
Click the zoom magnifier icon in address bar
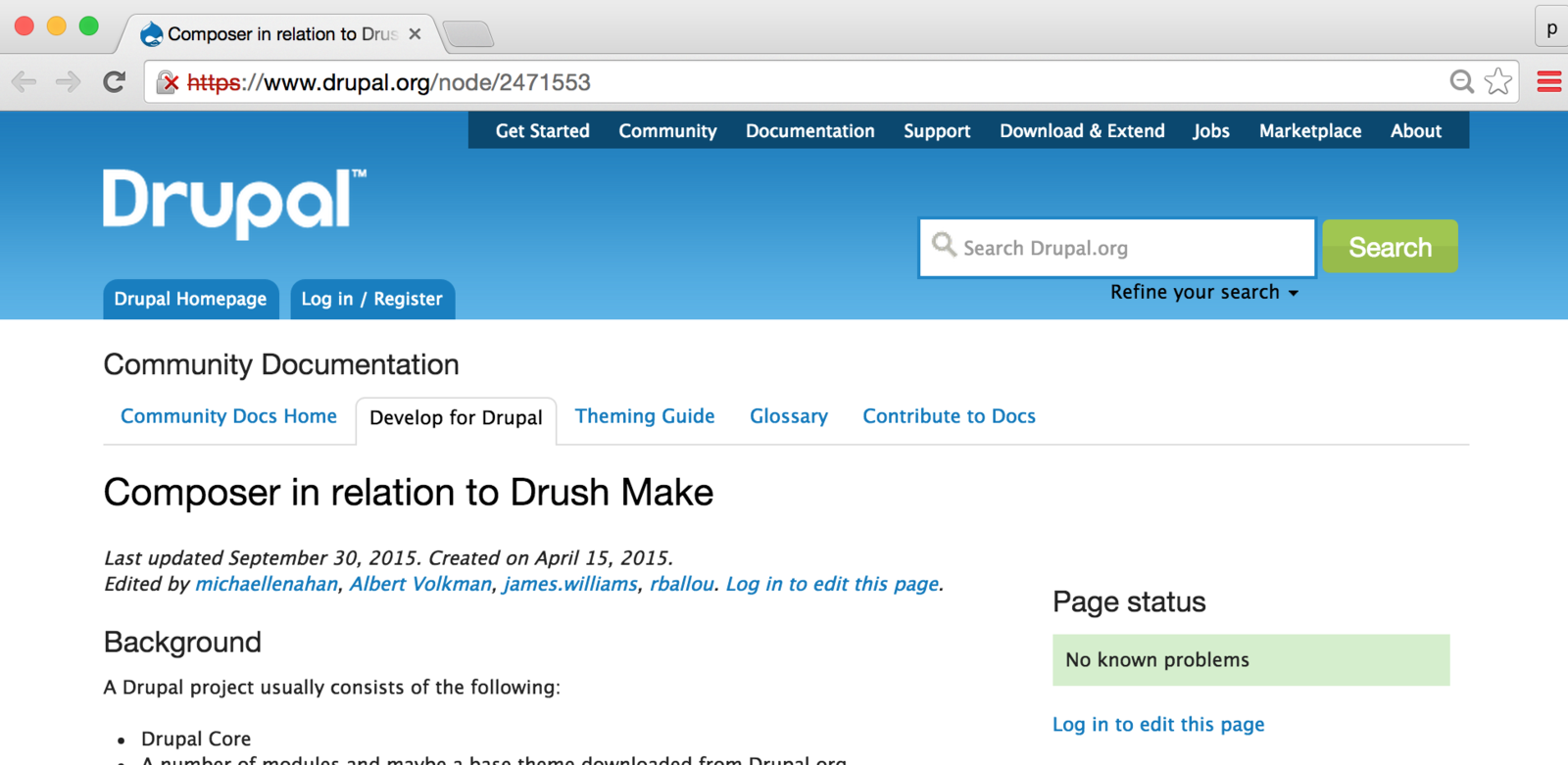coord(1461,82)
